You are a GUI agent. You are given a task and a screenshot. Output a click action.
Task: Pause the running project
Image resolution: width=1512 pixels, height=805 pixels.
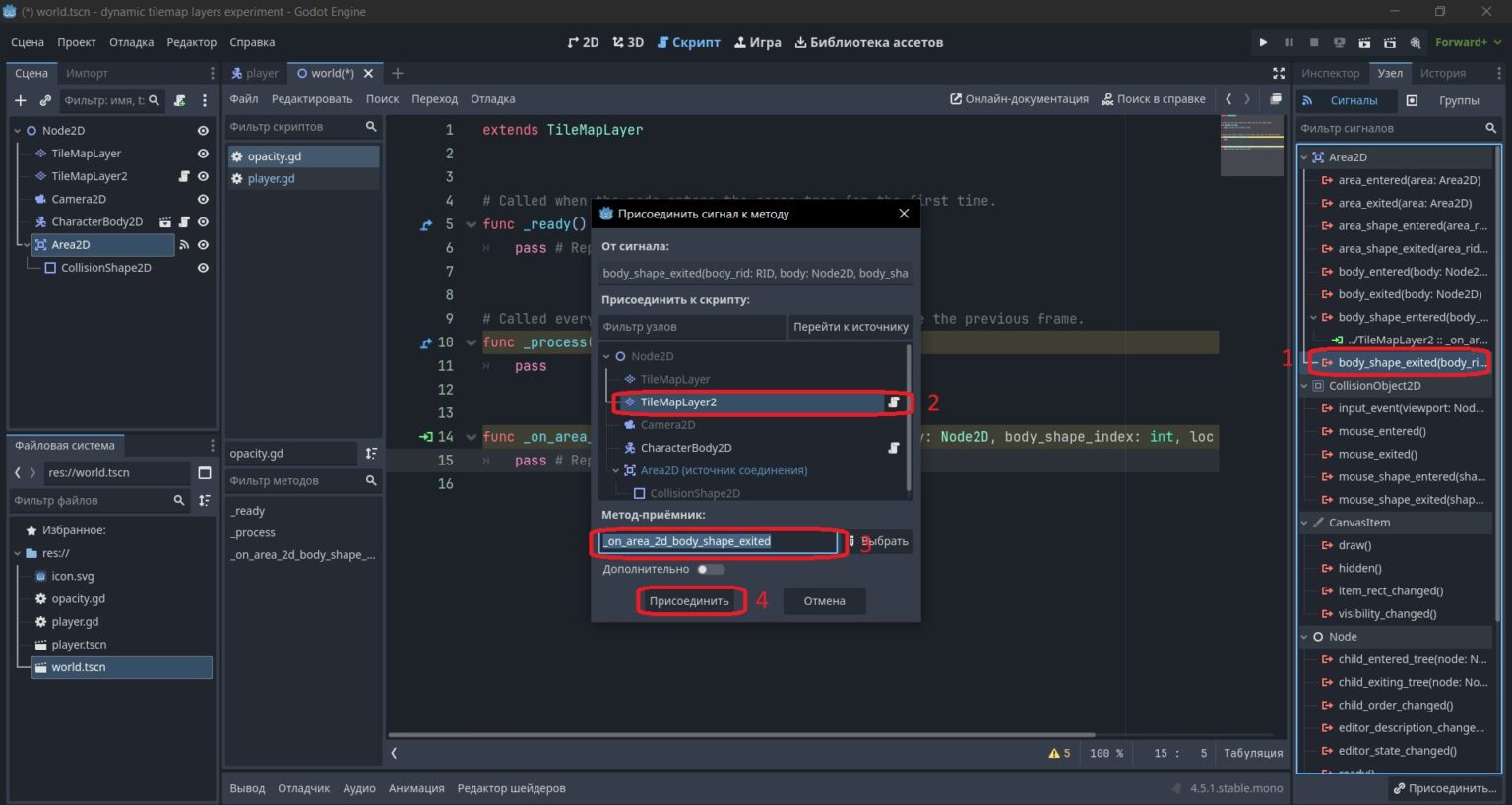click(1289, 42)
